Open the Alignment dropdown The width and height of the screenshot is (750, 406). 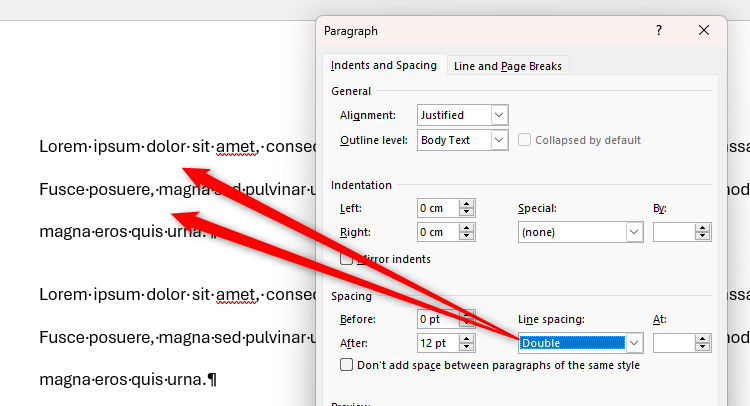pos(500,115)
